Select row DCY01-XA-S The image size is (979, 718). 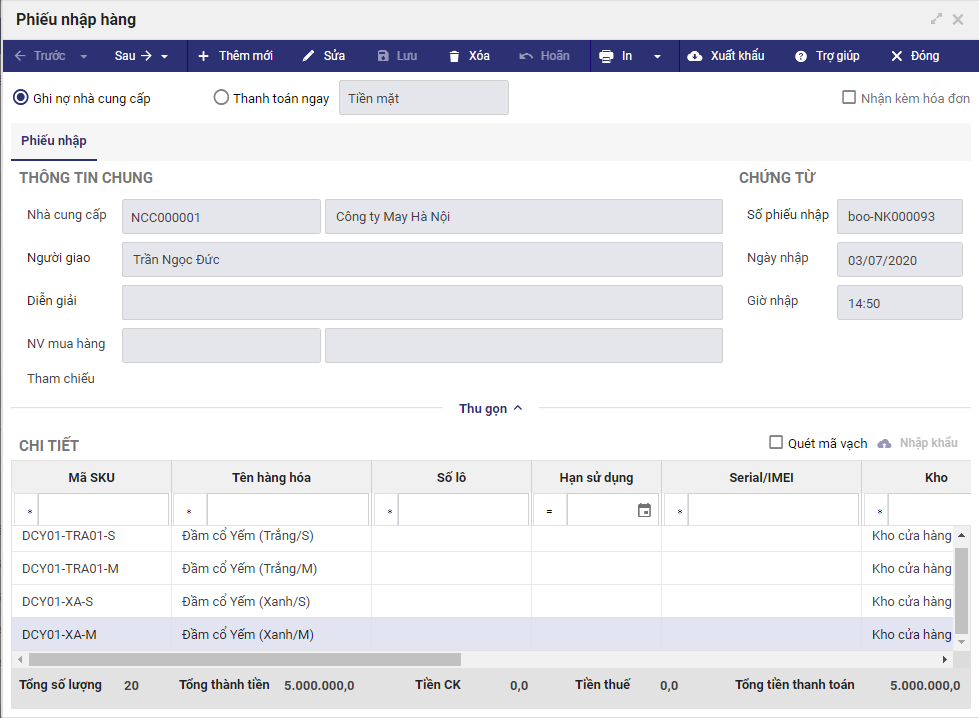(482, 601)
